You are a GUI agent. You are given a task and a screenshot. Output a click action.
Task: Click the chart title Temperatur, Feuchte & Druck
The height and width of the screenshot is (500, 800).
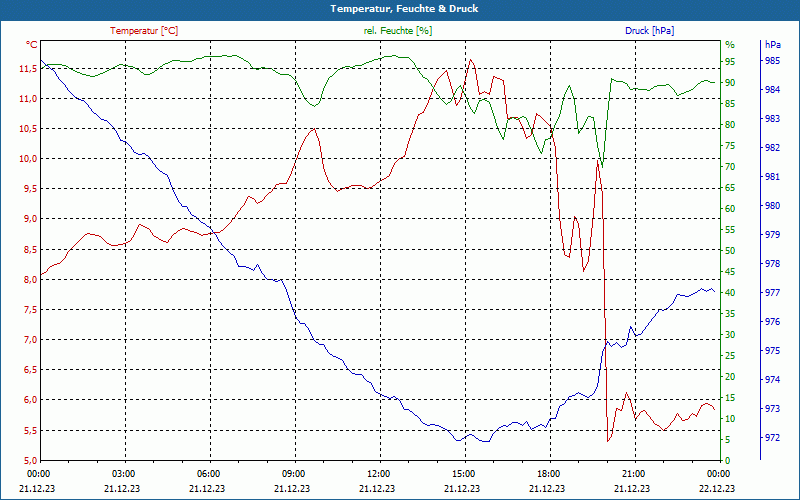(x=404, y=9)
